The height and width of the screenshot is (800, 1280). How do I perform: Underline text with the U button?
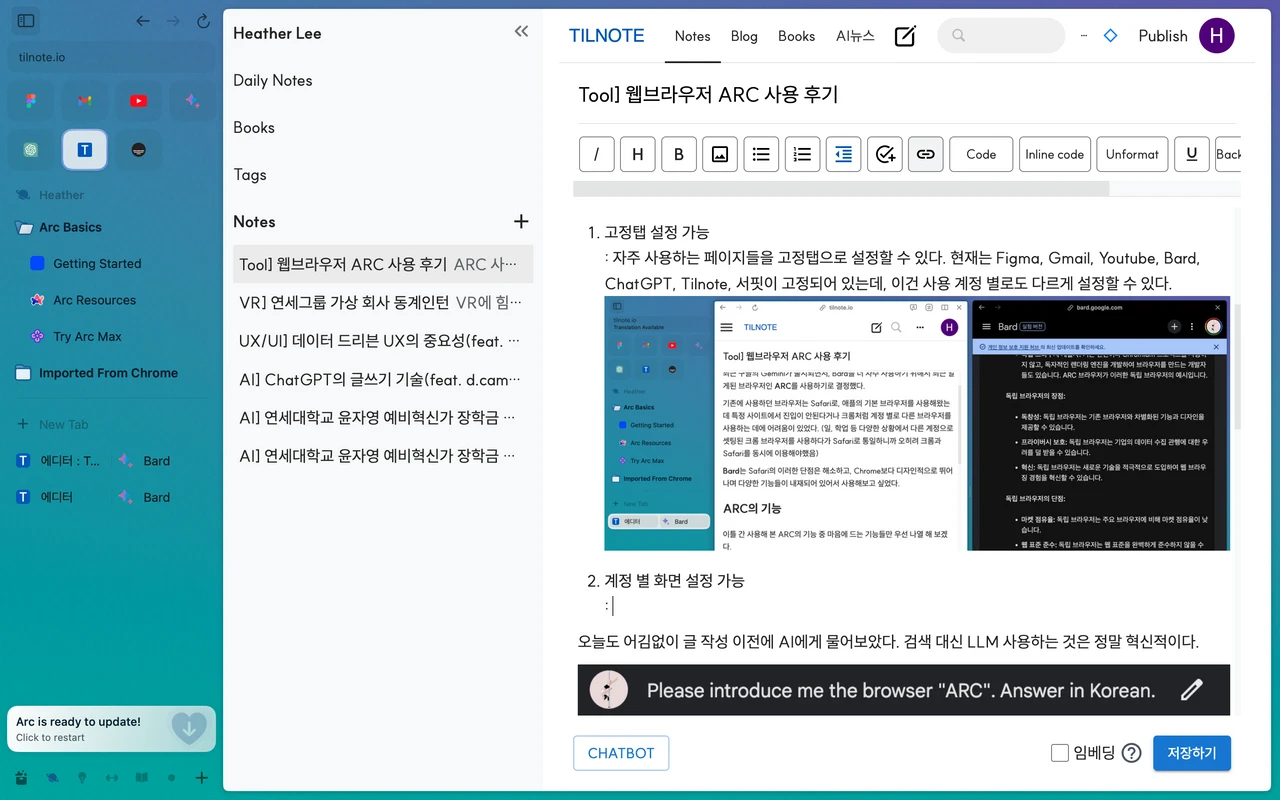[x=1192, y=154]
